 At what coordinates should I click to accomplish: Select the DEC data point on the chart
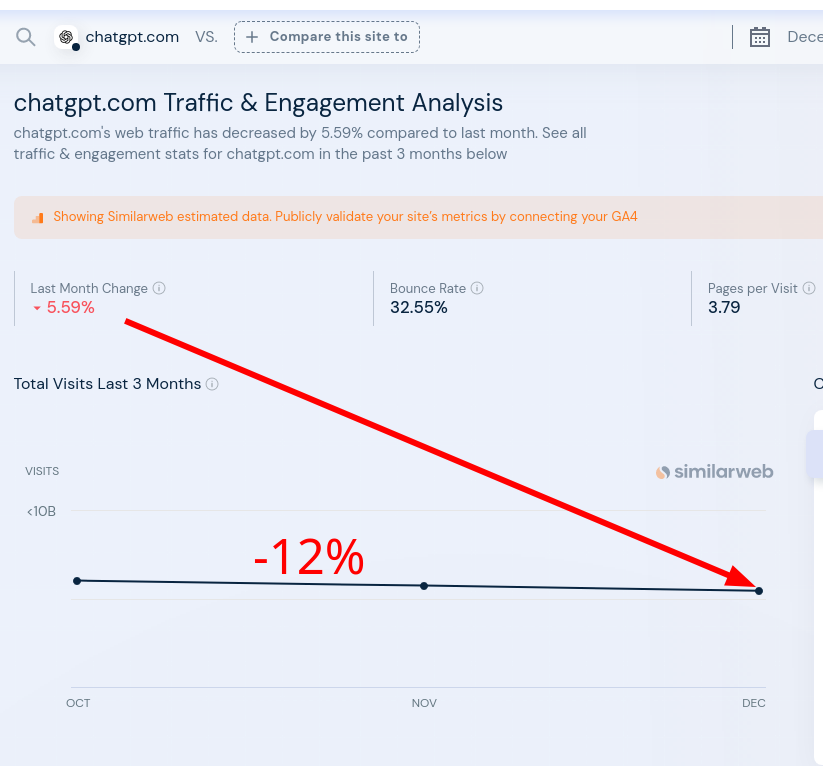click(759, 590)
